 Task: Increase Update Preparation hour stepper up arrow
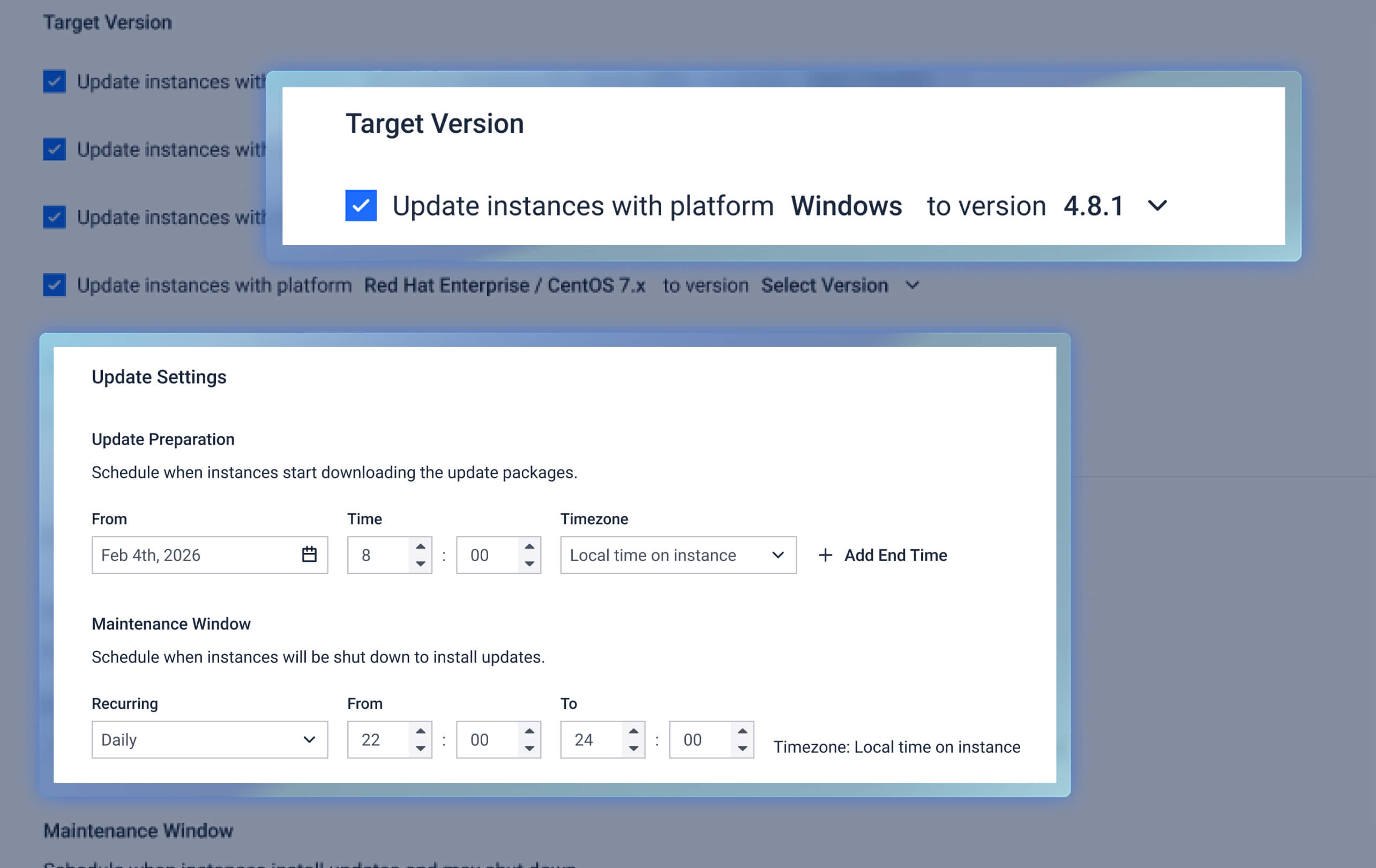tap(421, 547)
